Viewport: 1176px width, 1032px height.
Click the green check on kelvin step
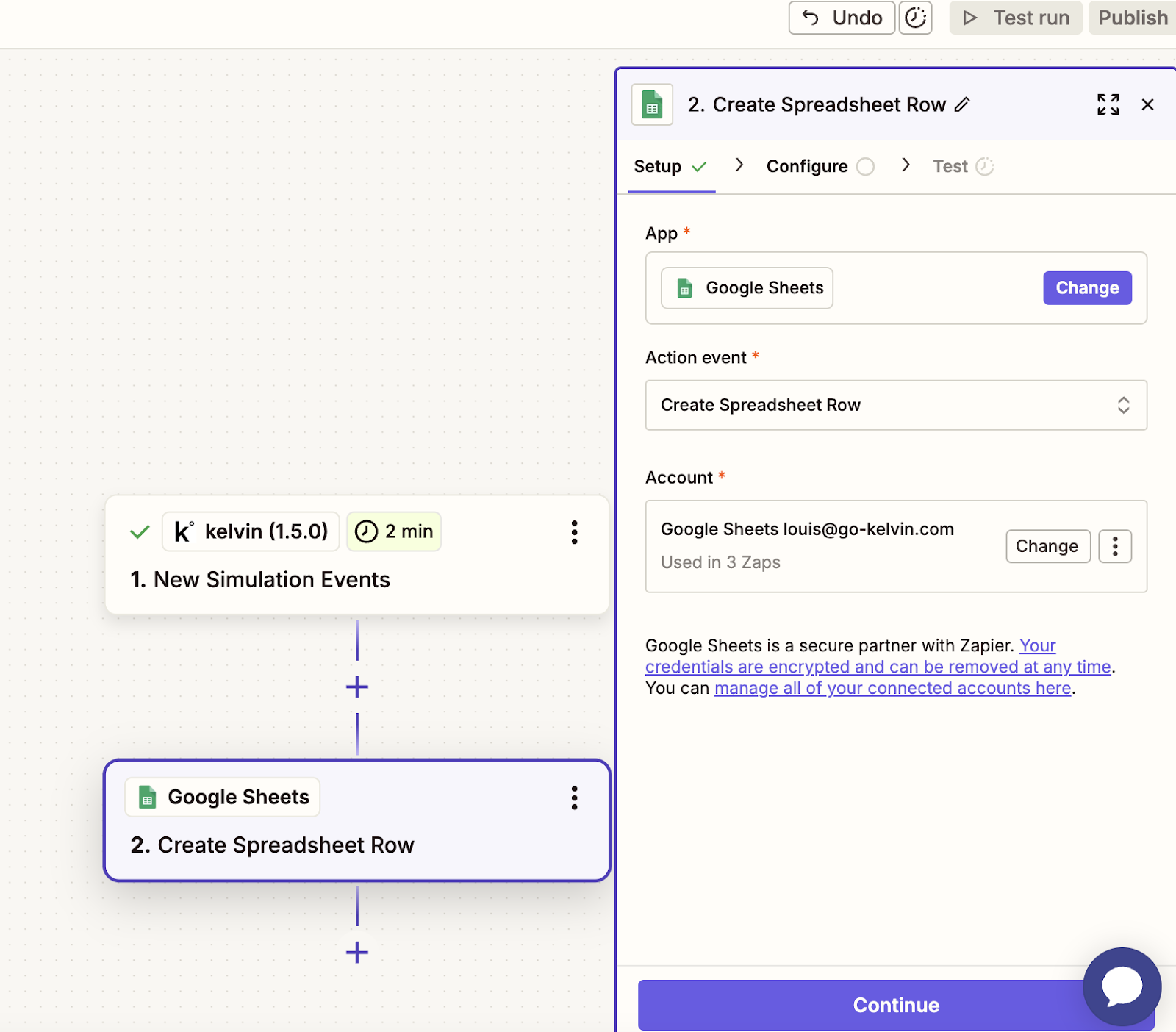pyautogui.click(x=140, y=531)
